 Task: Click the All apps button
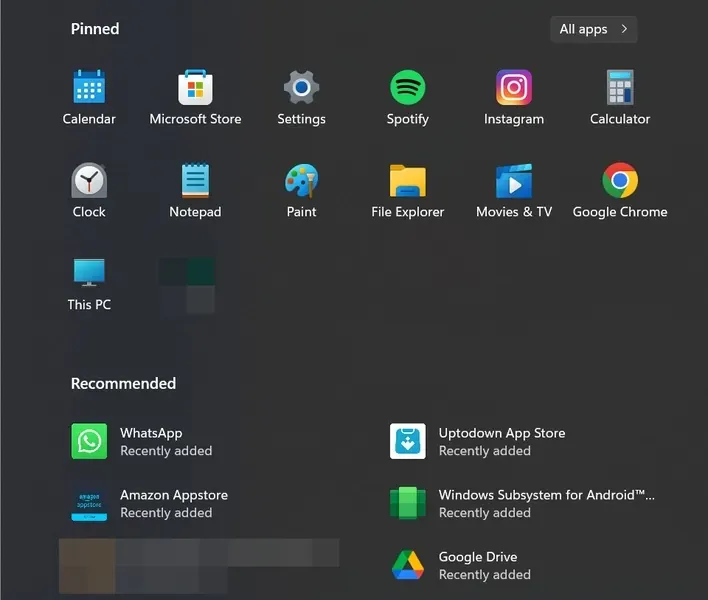(x=593, y=29)
